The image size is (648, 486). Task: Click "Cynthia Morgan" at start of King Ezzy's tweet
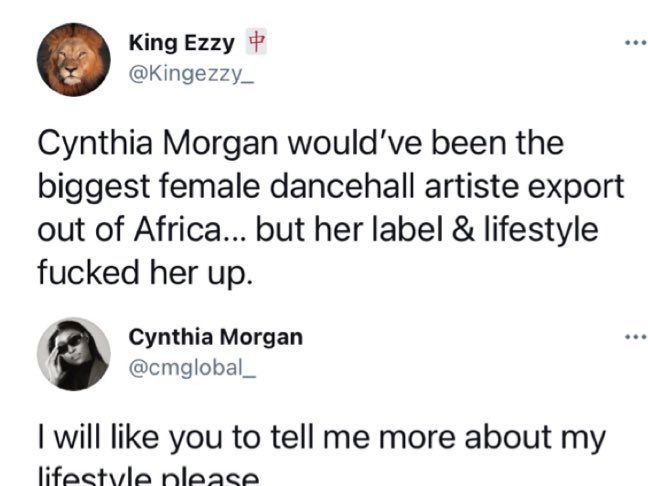[157, 144]
